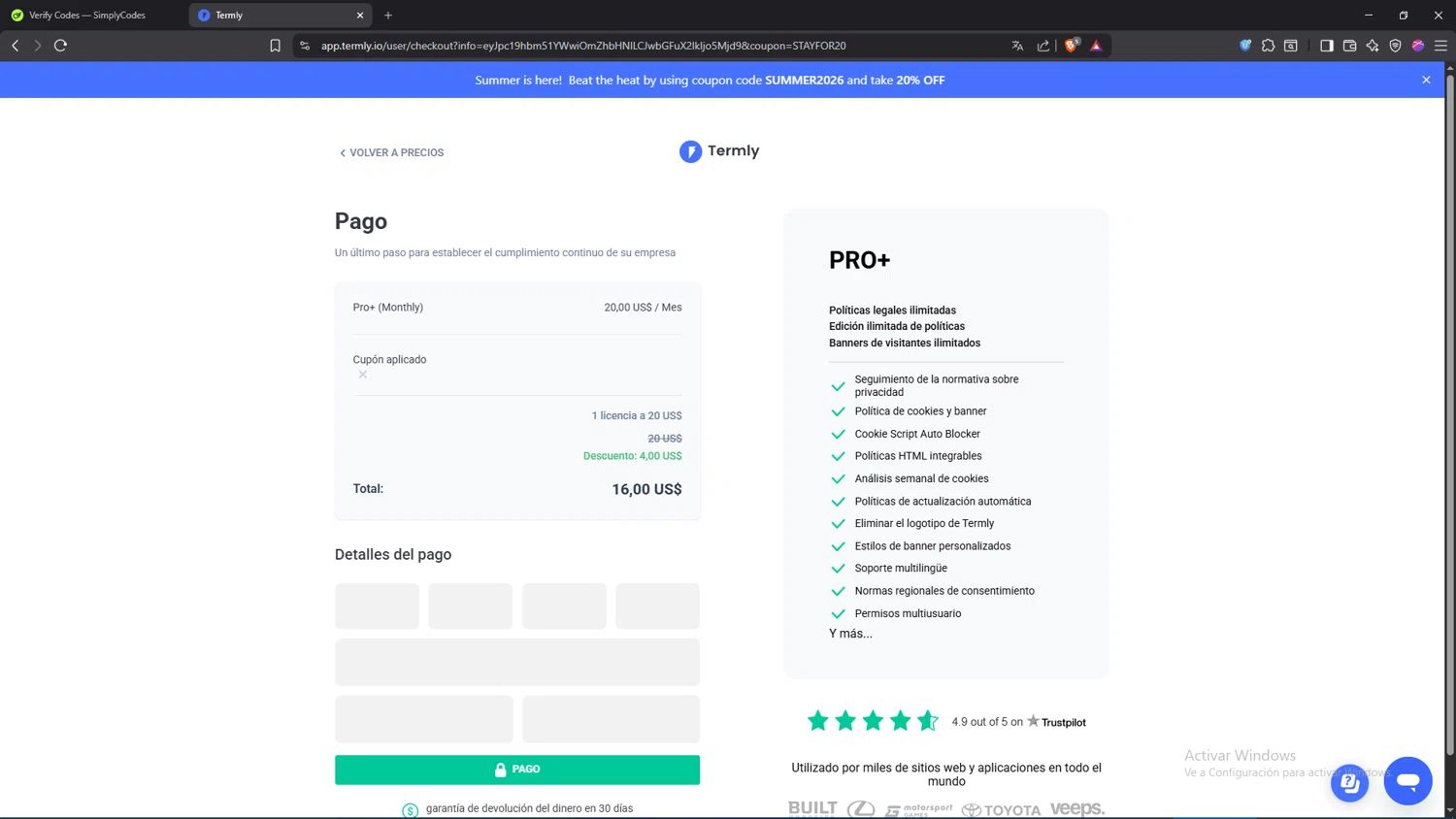The width and height of the screenshot is (1456, 819).
Task: Click the colorful round profile icon
Action: click(1418, 46)
